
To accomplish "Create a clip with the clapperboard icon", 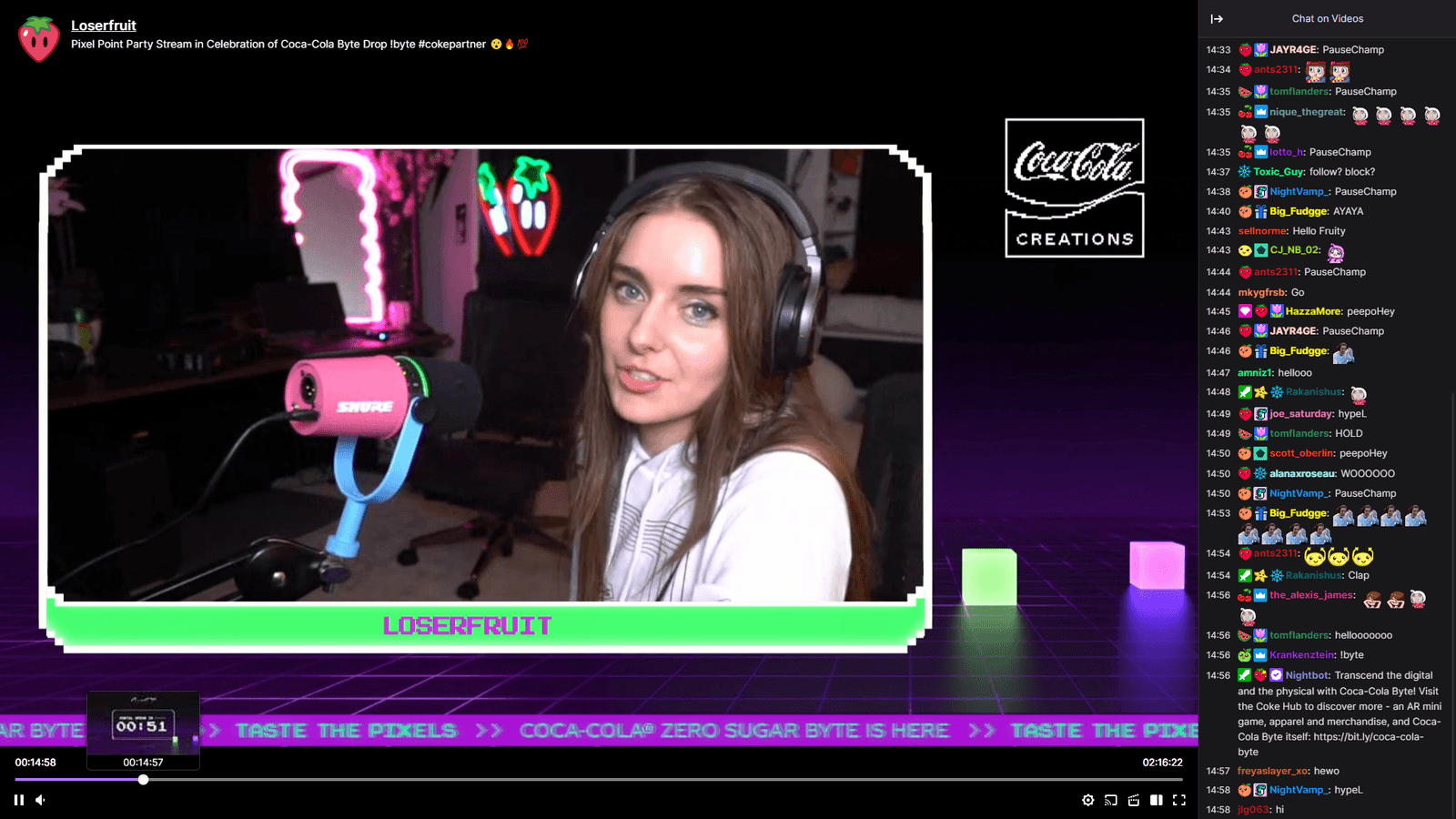I will [x=1134, y=800].
